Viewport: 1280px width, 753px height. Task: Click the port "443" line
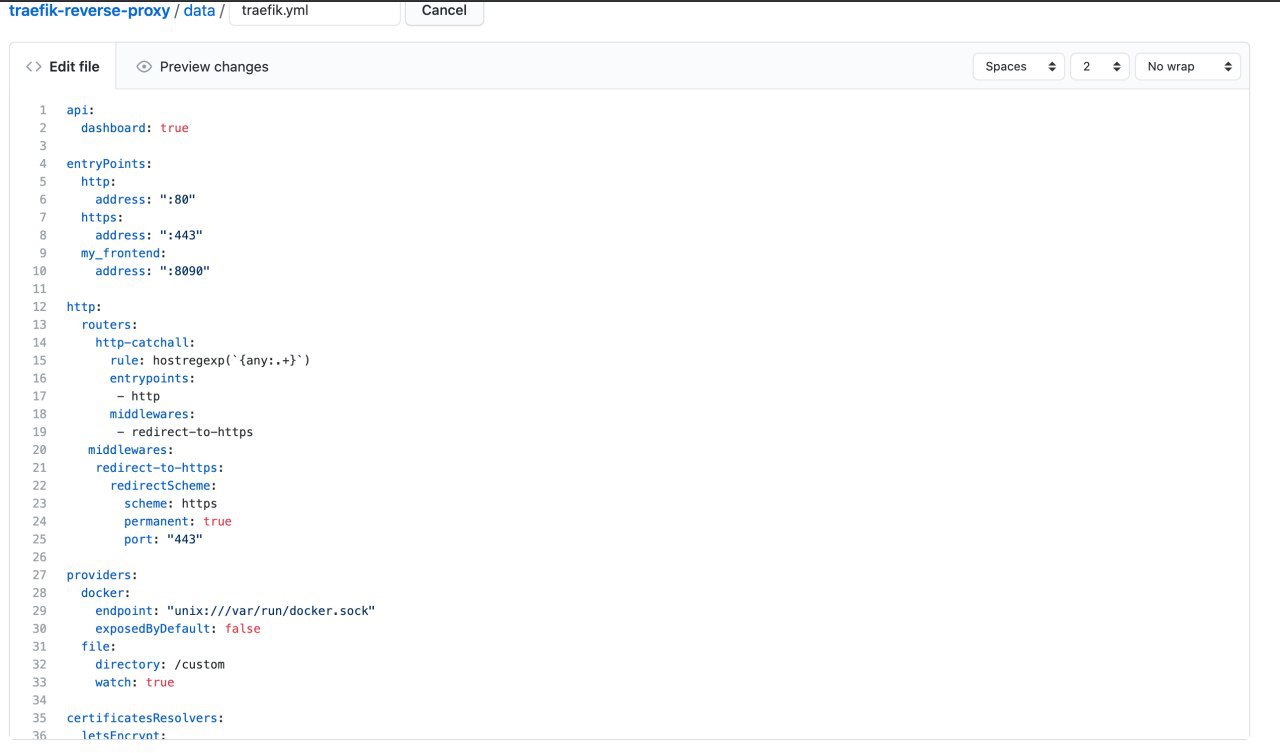click(x=163, y=539)
